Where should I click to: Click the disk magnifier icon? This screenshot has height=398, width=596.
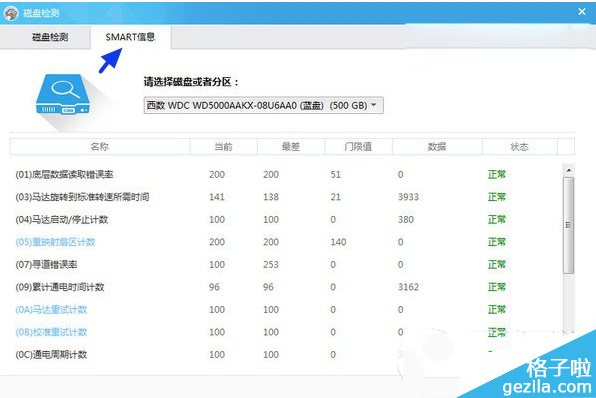[x=63, y=94]
